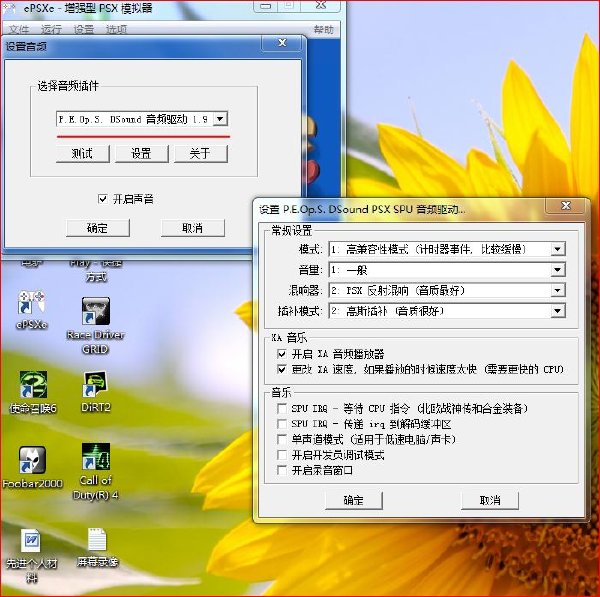Click the 关于 button
600x597 pixels.
(x=201, y=154)
